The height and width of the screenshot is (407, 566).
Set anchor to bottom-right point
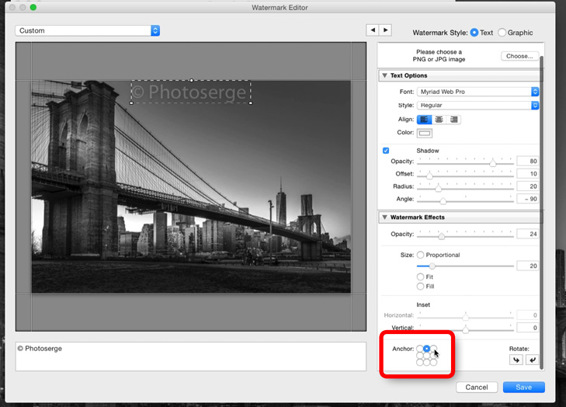[x=434, y=362]
